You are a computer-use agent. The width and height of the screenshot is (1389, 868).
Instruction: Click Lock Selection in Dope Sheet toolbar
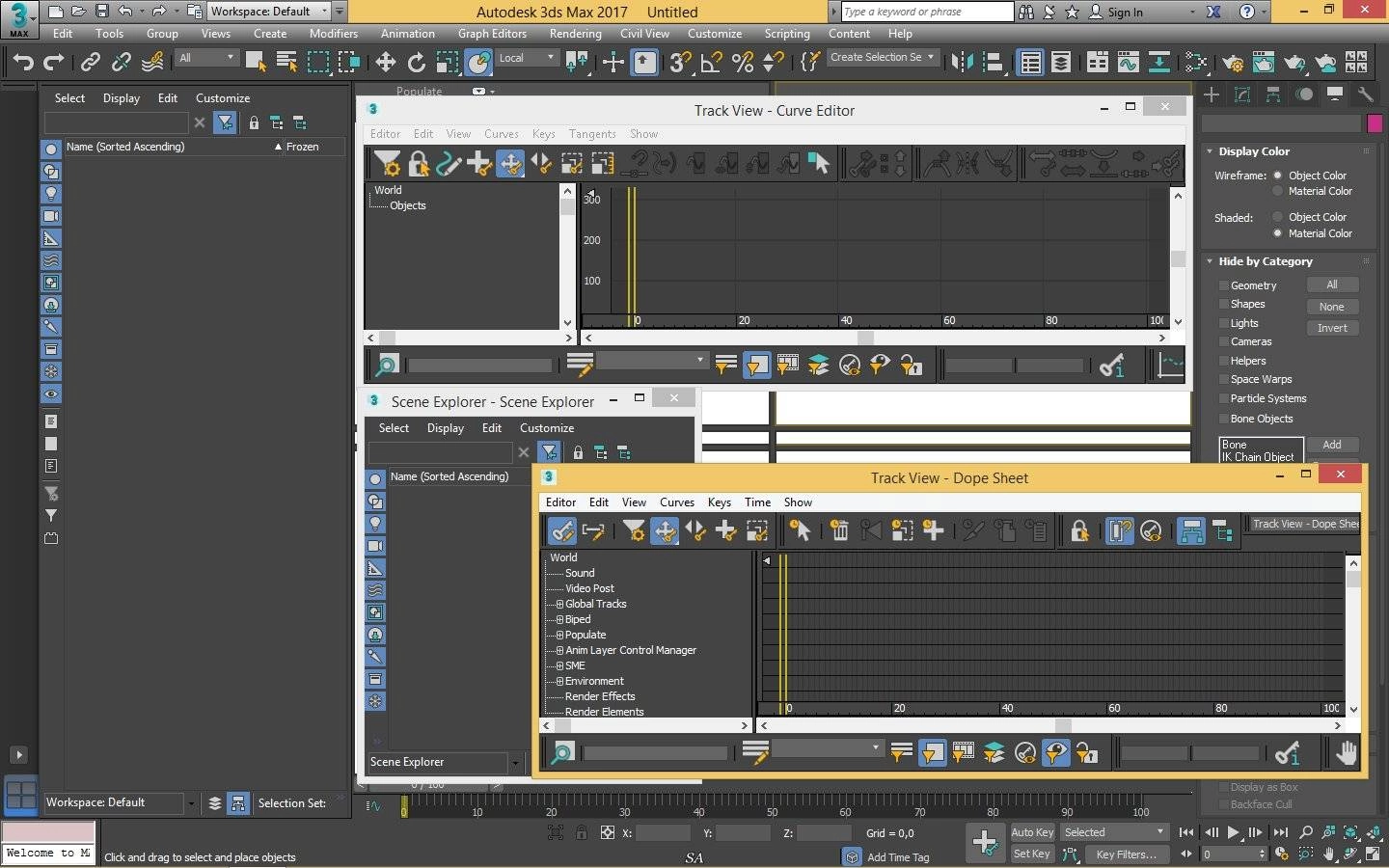click(x=1079, y=530)
